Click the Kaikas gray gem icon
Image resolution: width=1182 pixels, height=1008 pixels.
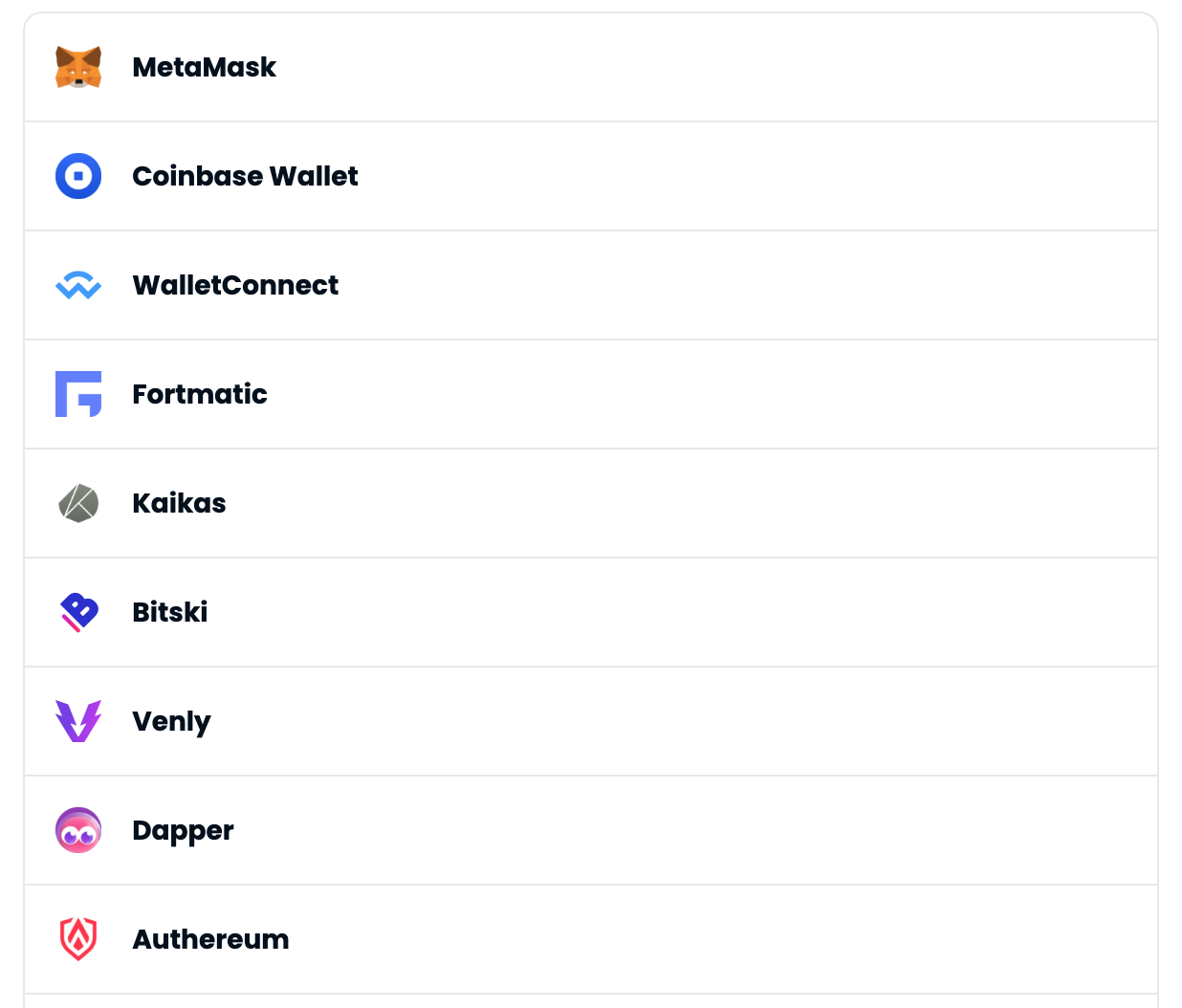pos(78,503)
